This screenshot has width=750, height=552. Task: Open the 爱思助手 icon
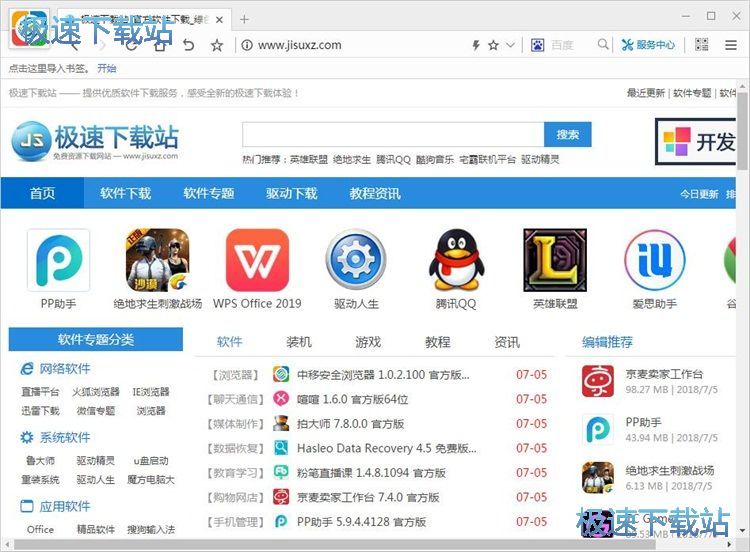(654, 260)
